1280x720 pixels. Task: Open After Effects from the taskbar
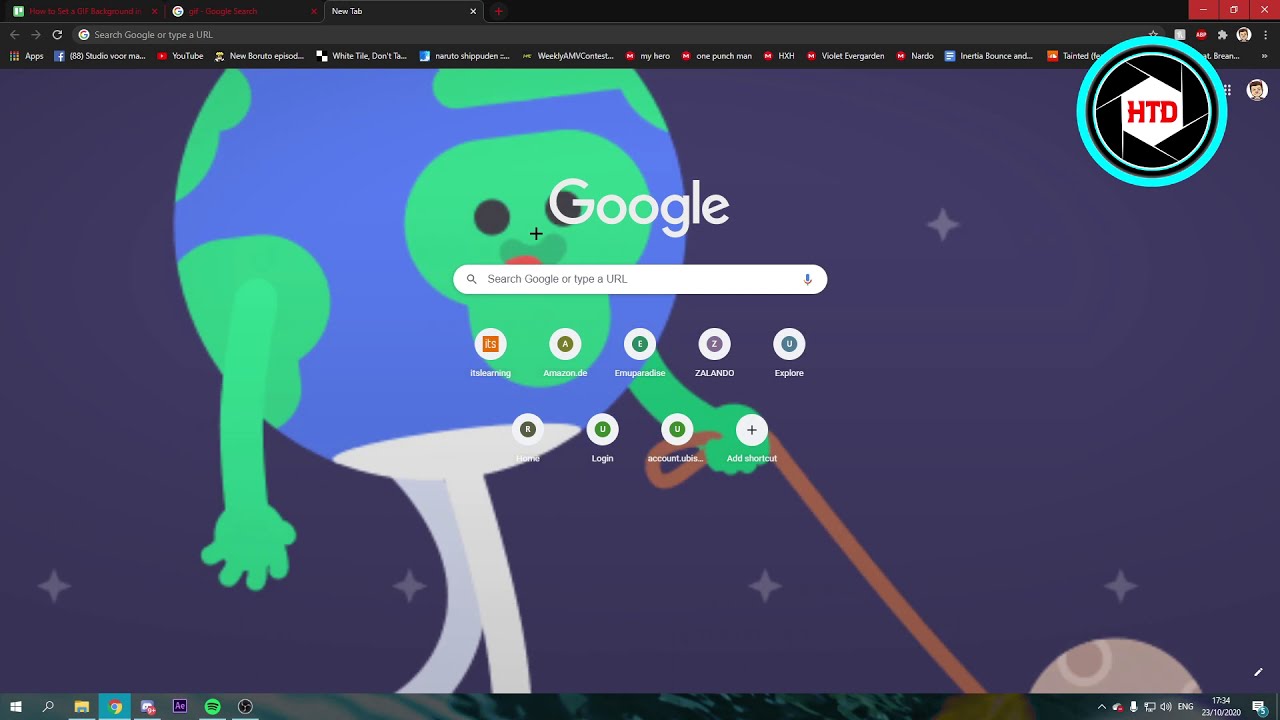point(180,706)
